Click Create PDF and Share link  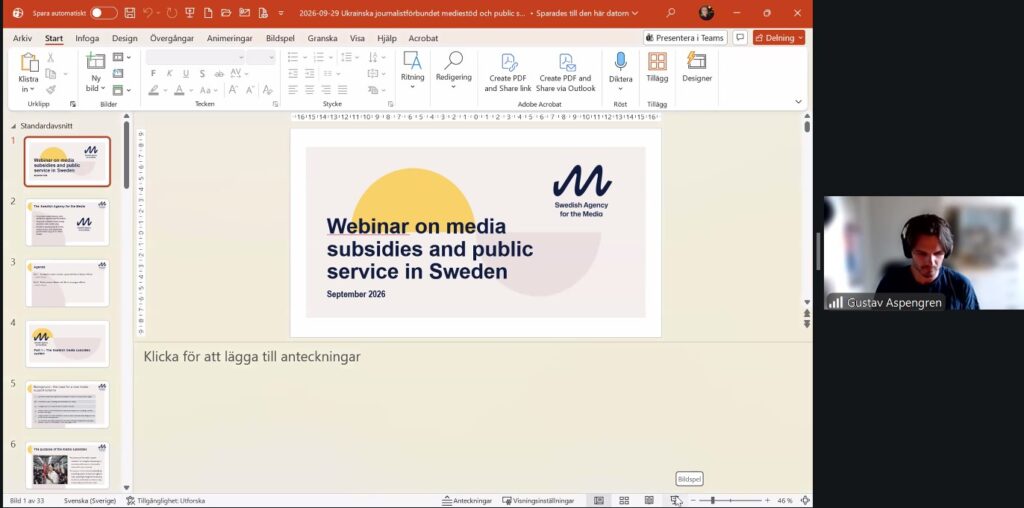(x=508, y=72)
